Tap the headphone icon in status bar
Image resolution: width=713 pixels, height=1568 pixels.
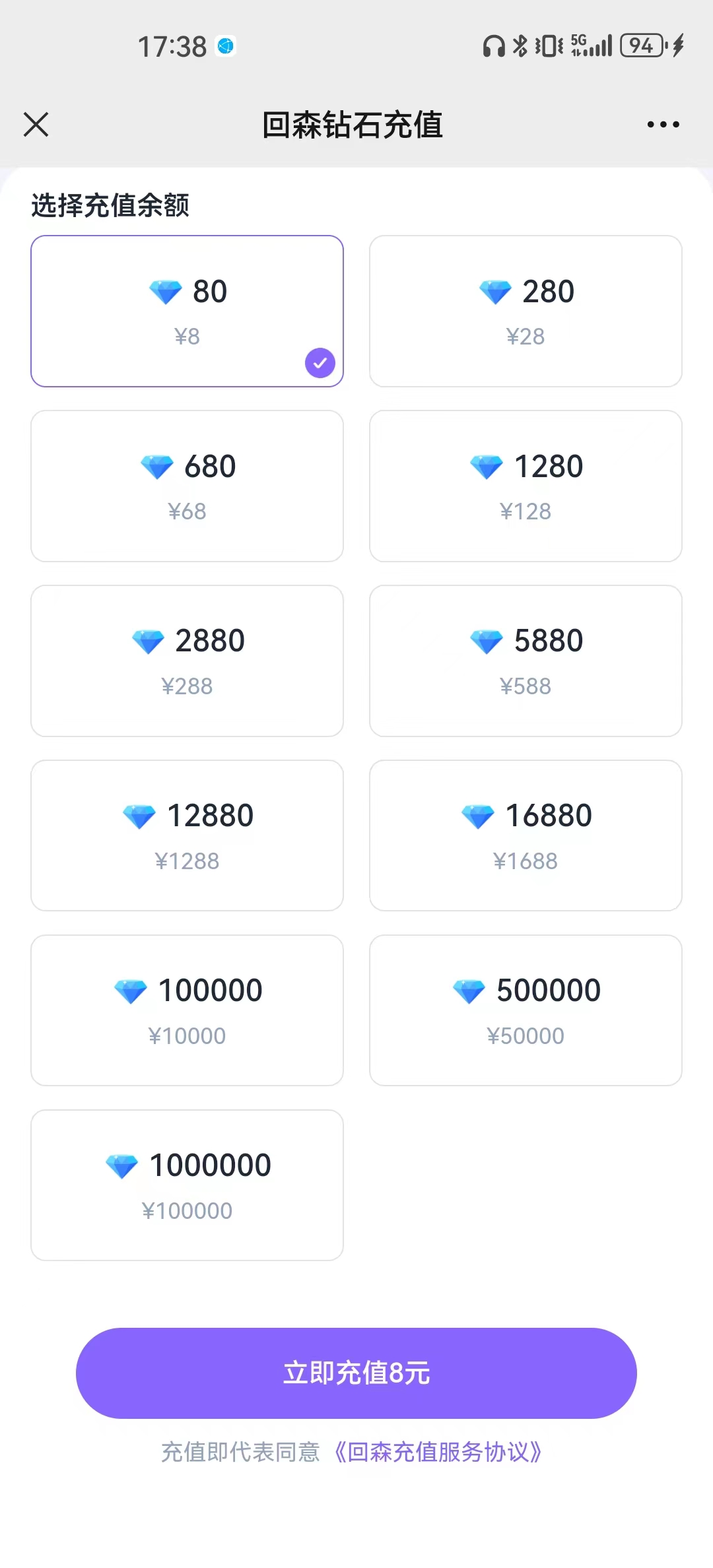tap(494, 46)
